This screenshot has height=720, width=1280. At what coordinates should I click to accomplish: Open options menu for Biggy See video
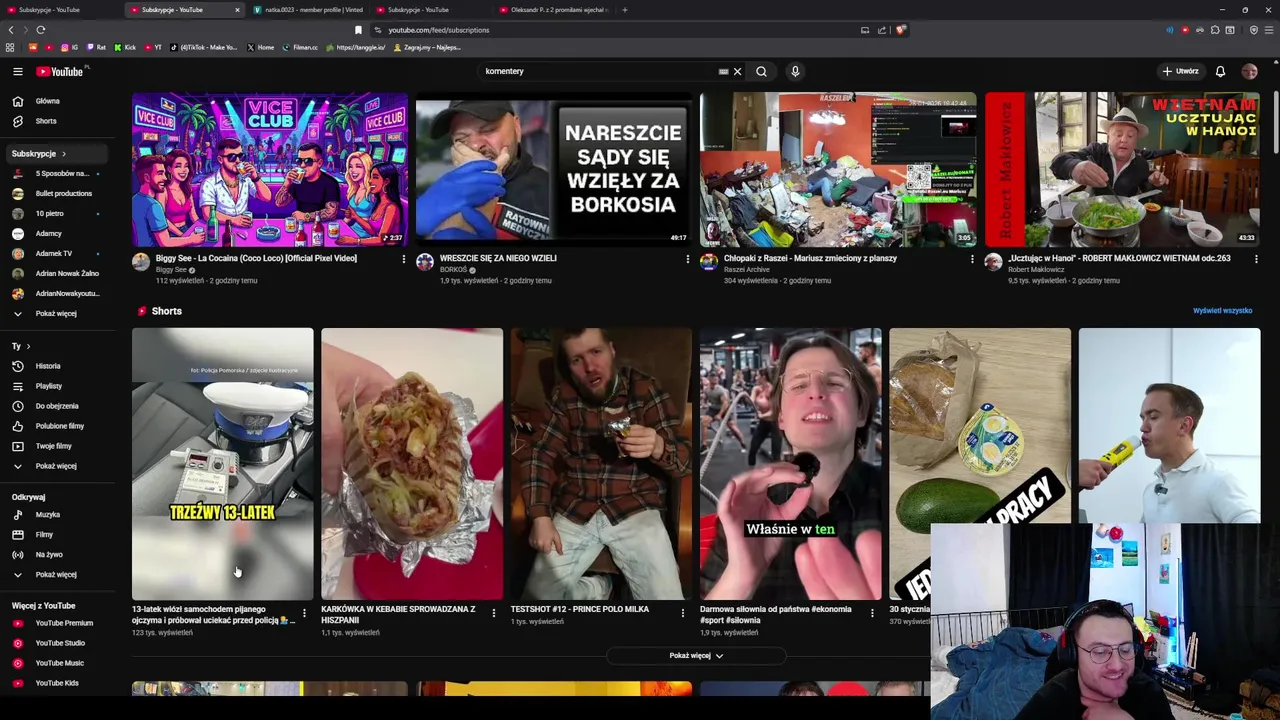tap(403, 259)
